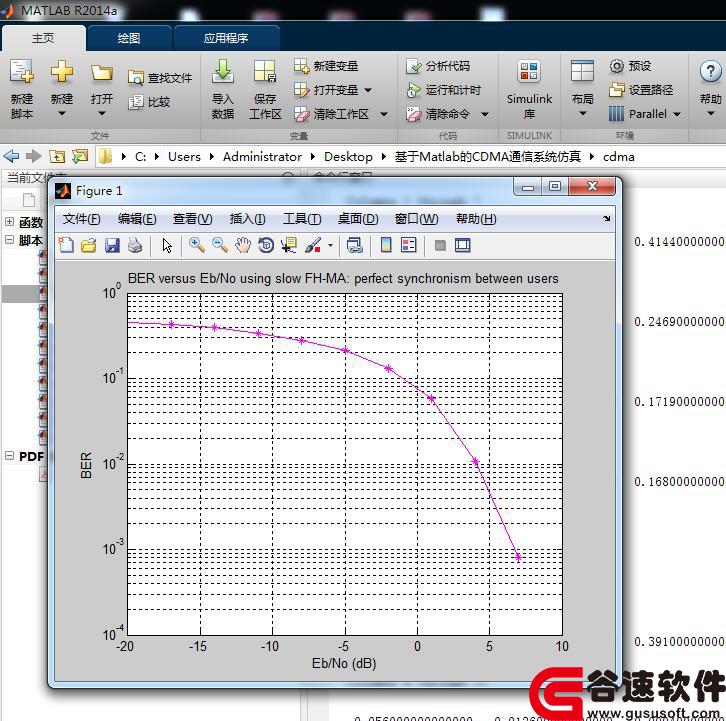
Task: Switch to the 绘图 tab
Action: tap(129, 38)
